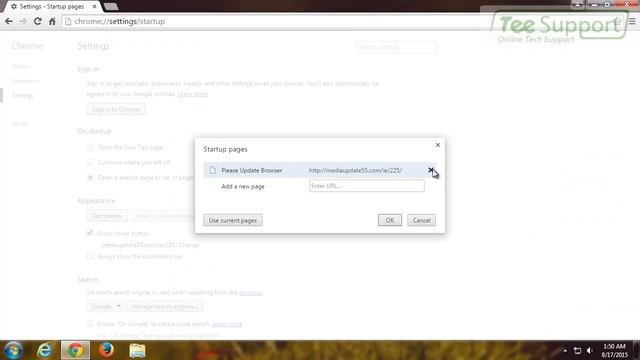Viewport: 640px width, 360px height.
Task: Open About in the left sidebar
Action: 20,123
